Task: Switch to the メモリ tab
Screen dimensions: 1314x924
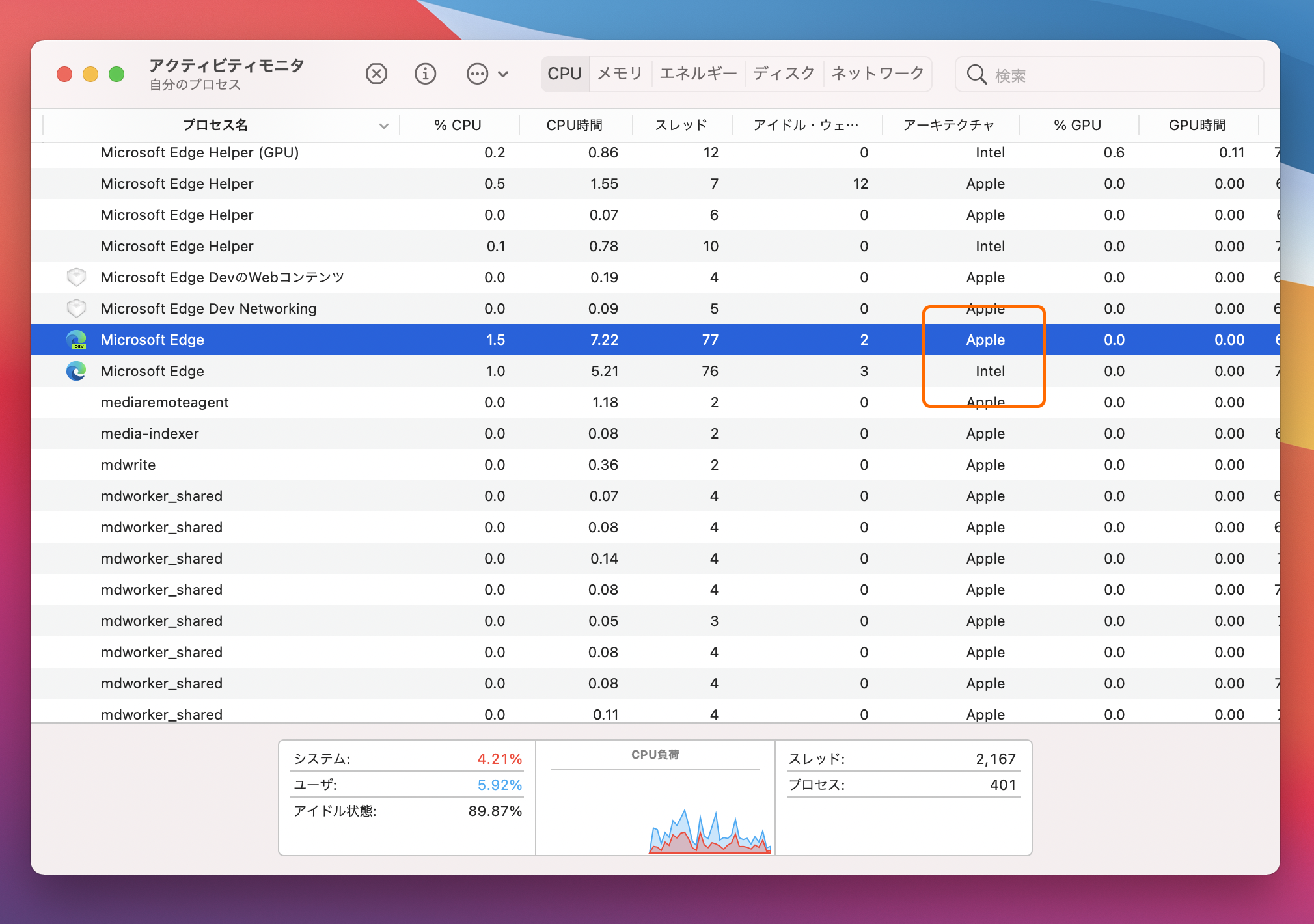Action: 620,74
